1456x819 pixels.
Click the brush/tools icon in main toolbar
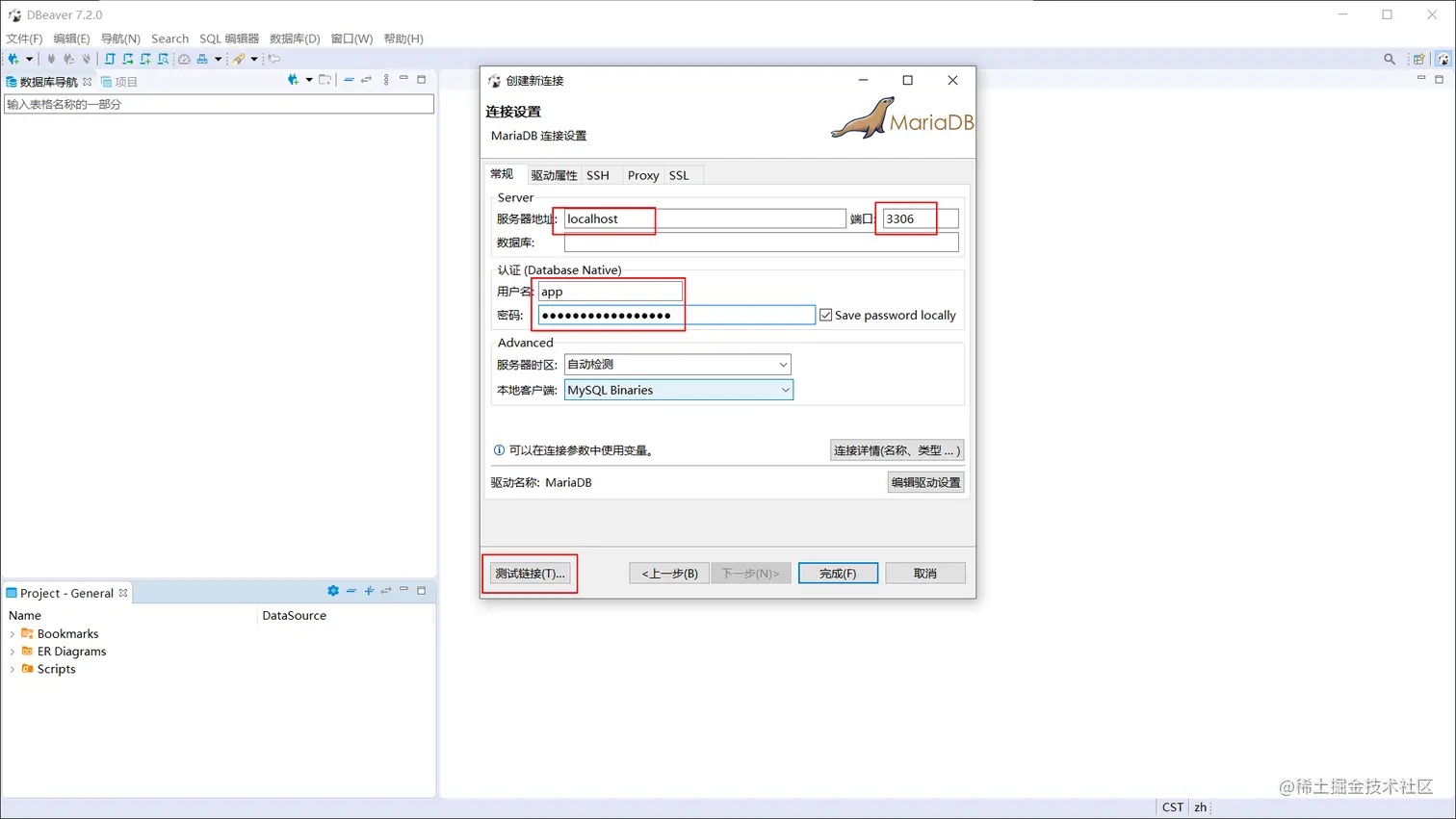point(239,59)
